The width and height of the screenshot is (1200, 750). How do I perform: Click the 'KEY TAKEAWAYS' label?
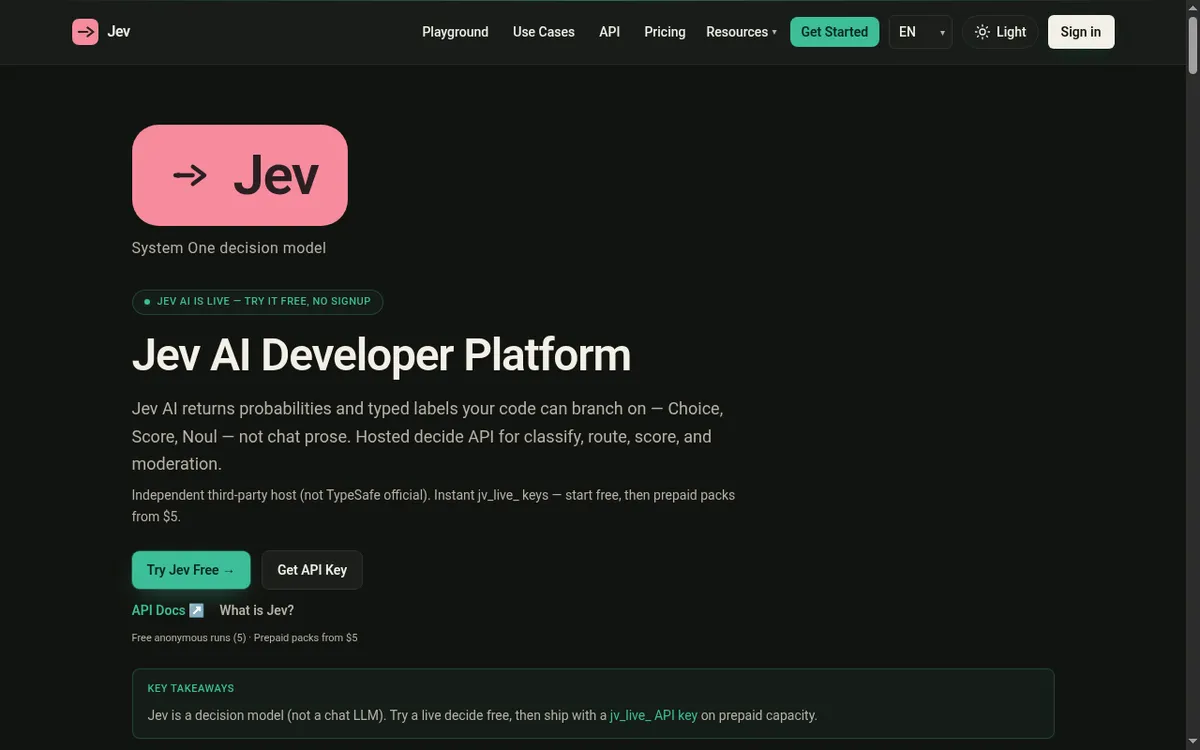point(191,688)
